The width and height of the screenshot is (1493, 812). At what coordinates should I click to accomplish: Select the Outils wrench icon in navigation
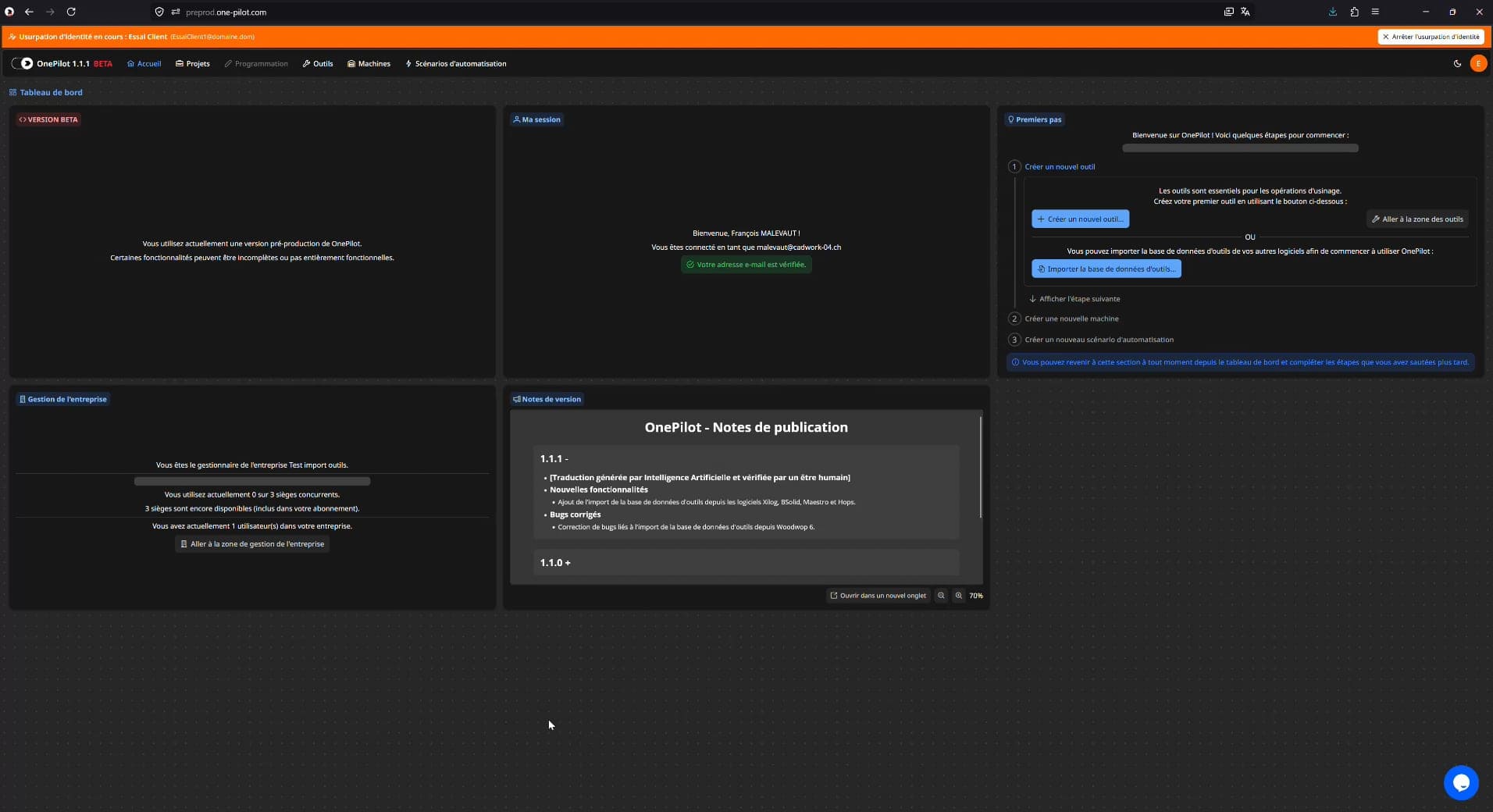tap(308, 63)
